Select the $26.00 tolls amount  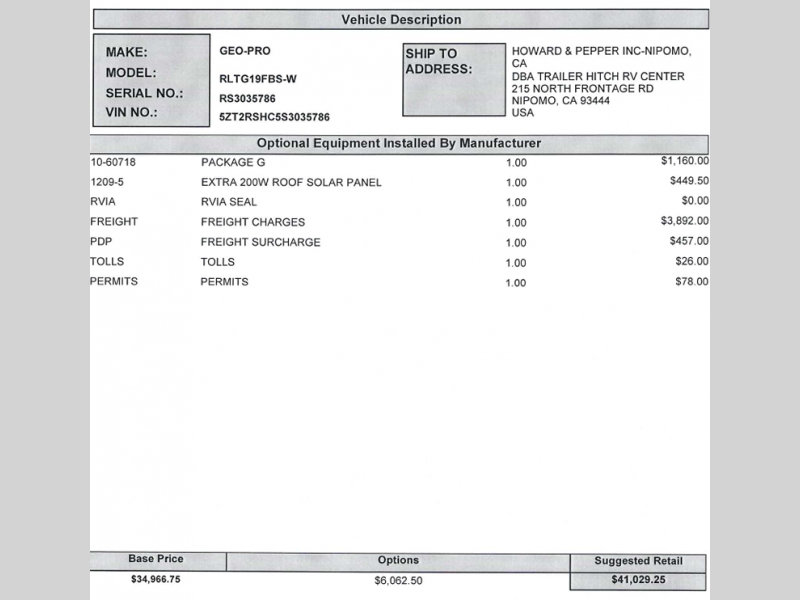coord(690,261)
